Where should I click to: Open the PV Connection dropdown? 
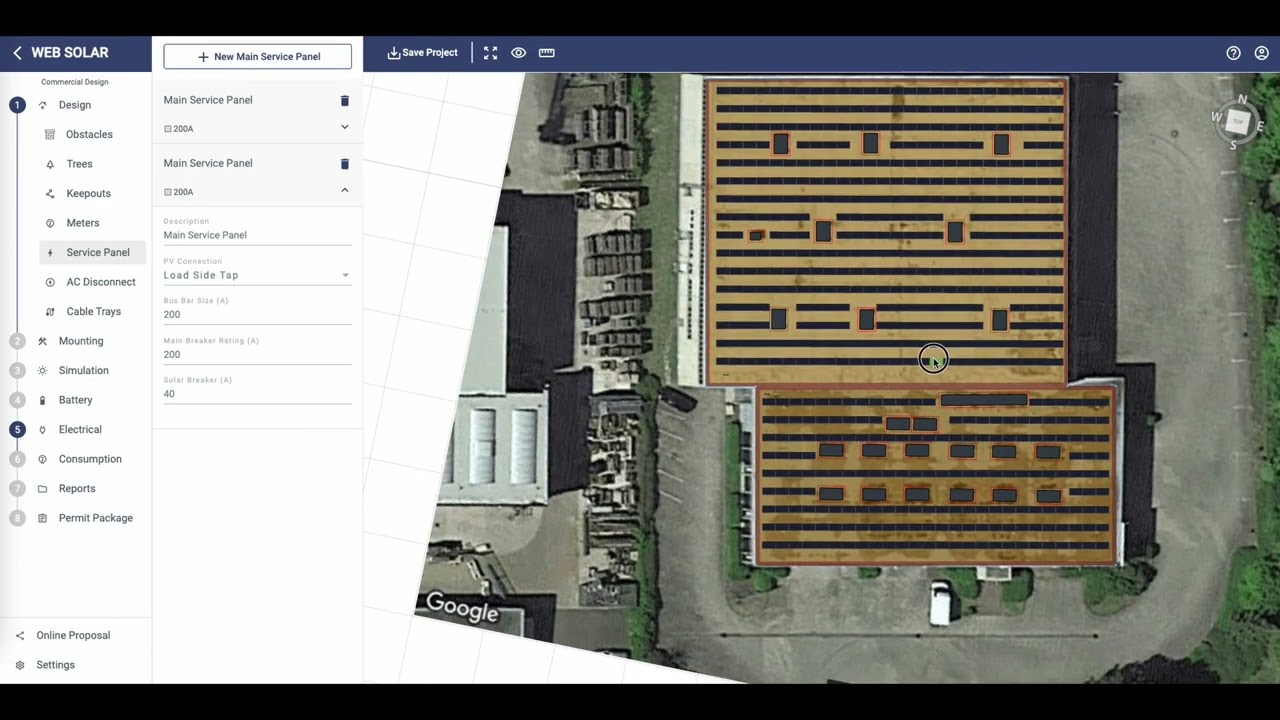coord(257,275)
